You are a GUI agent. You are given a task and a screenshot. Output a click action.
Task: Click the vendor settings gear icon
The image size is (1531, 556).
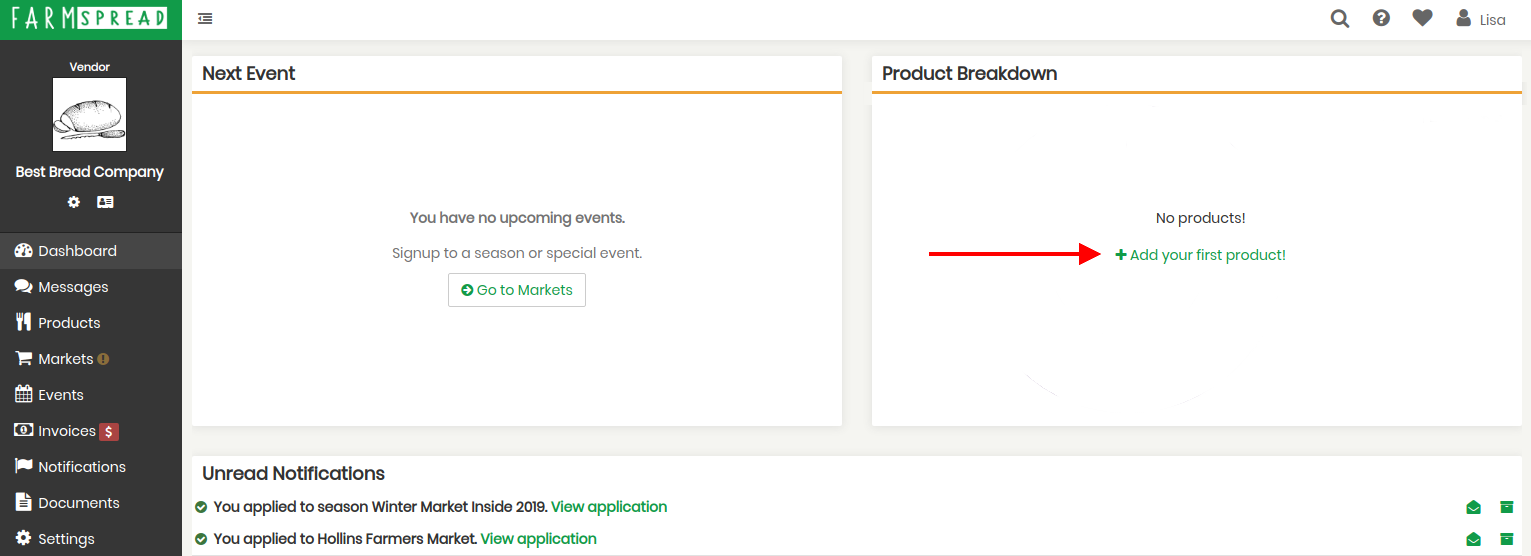[73, 202]
